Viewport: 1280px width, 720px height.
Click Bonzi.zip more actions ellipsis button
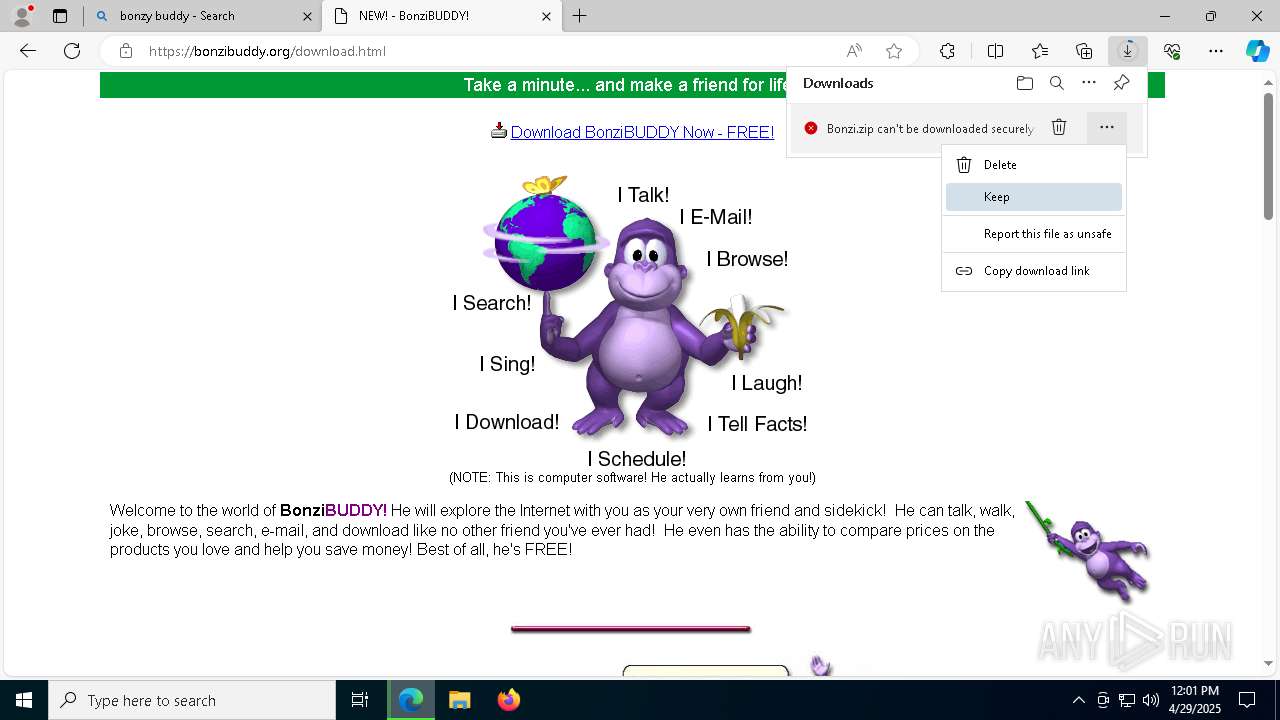[1106, 127]
